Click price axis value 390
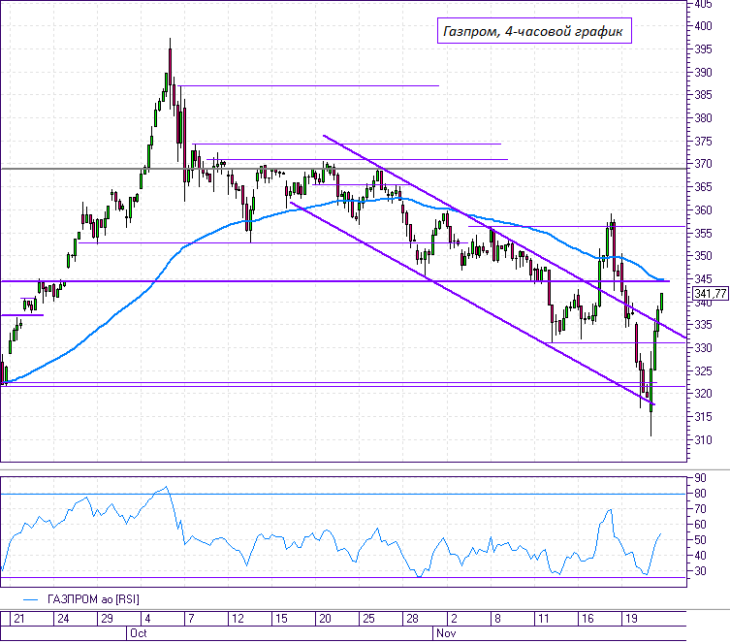This screenshot has width=730, height=643. [x=703, y=73]
